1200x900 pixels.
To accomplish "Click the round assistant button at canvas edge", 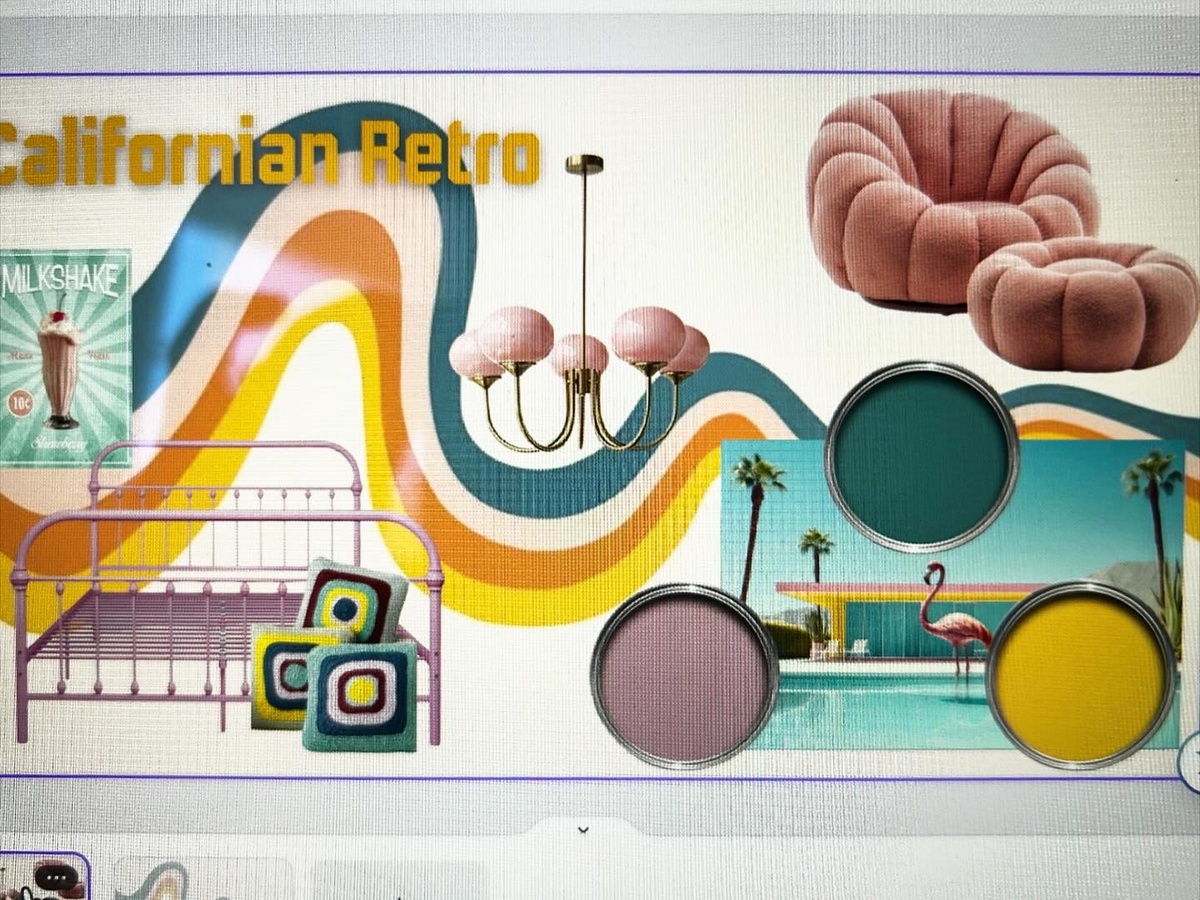I will [1192, 760].
